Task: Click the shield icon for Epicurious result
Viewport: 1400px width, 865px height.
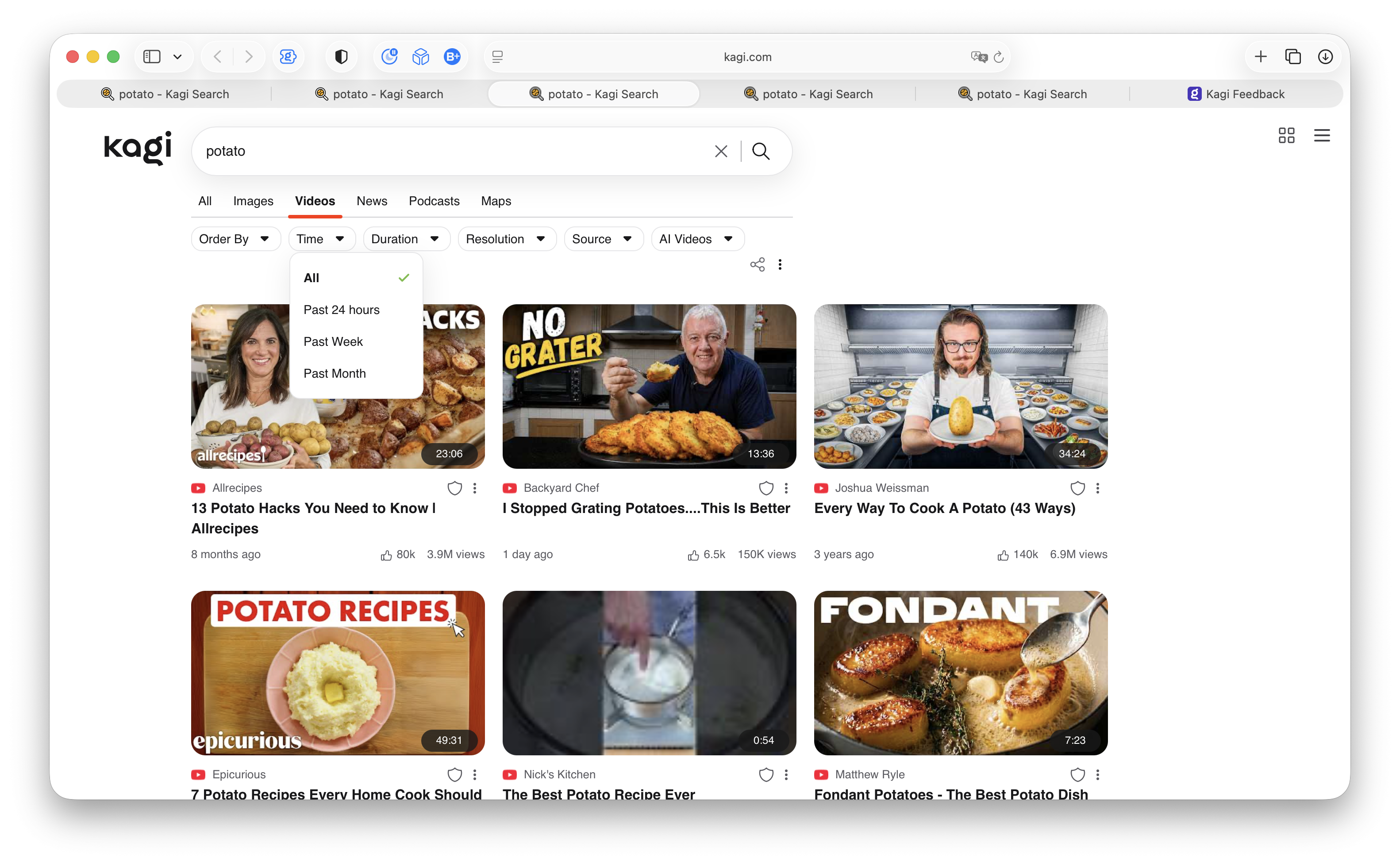Action: (454, 775)
